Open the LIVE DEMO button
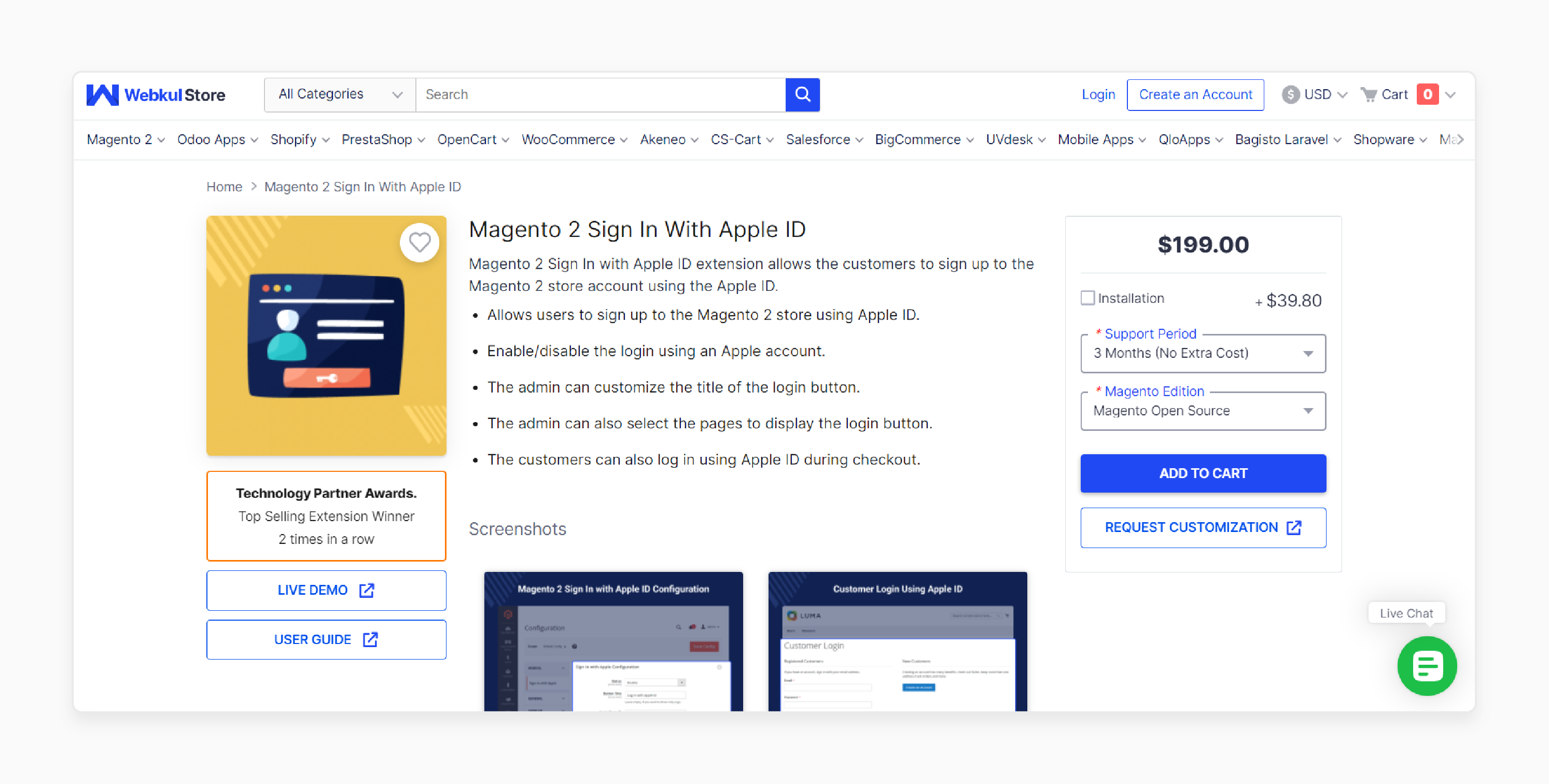Image resolution: width=1549 pixels, height=784 pixels. tap(326, 591)
